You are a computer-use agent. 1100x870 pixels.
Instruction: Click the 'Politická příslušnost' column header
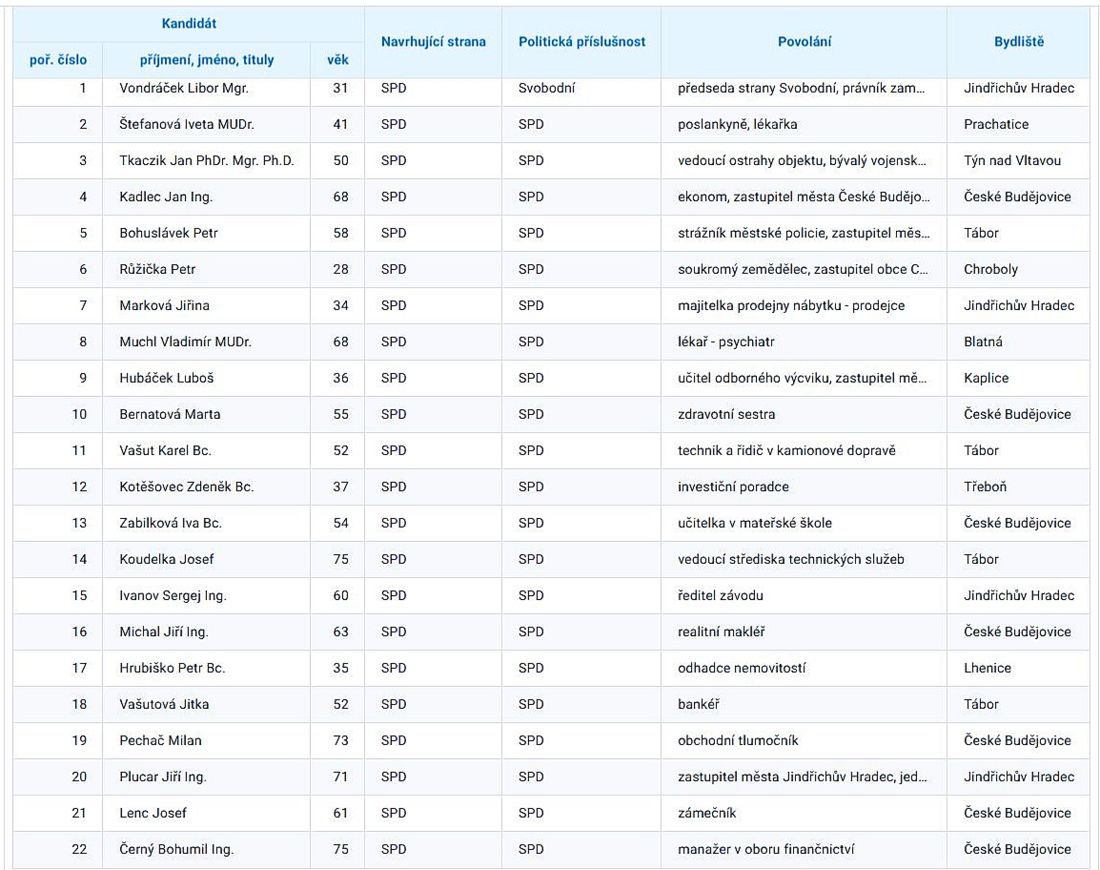(x=581, y=42)
